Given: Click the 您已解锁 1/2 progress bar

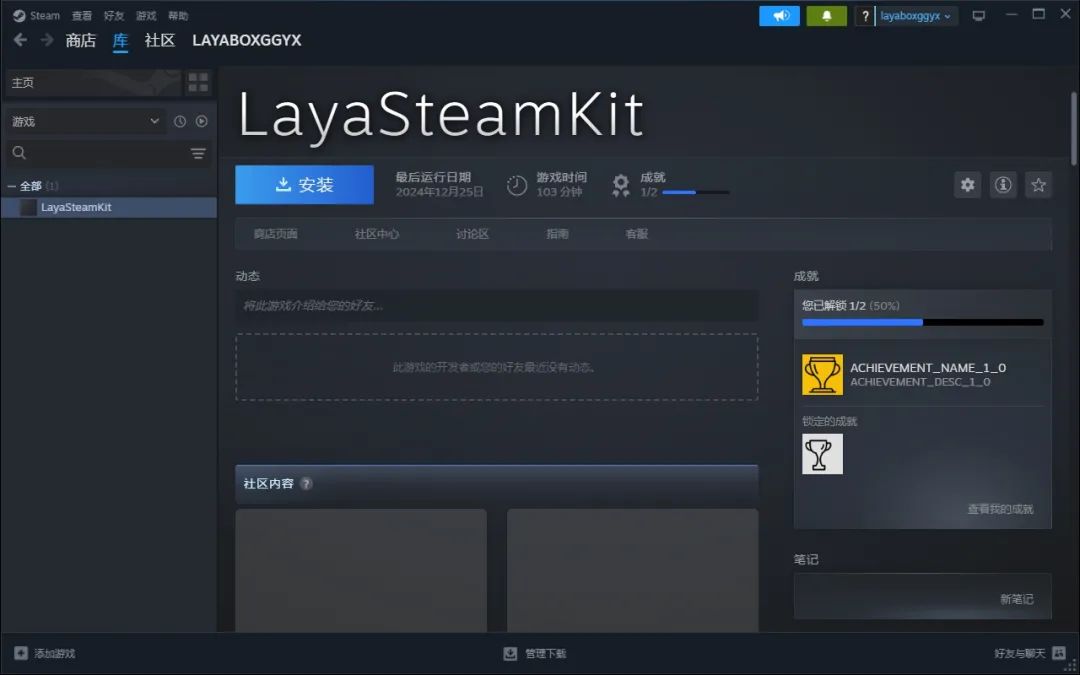Looking at the screenshot, I should coord(922,322).
